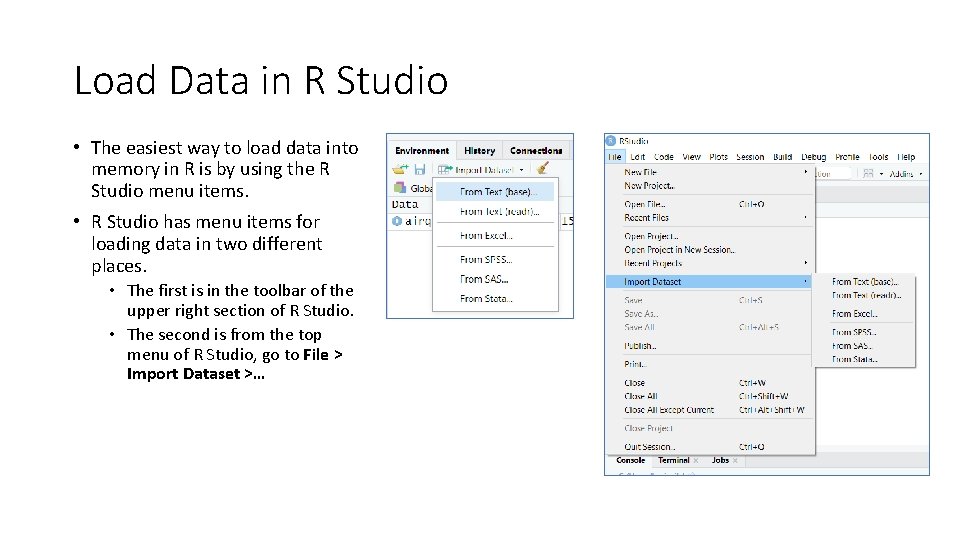The height and width of the screenshot is (540, 960).
Task: Open the Plots menu
Action: click(718, 157)
